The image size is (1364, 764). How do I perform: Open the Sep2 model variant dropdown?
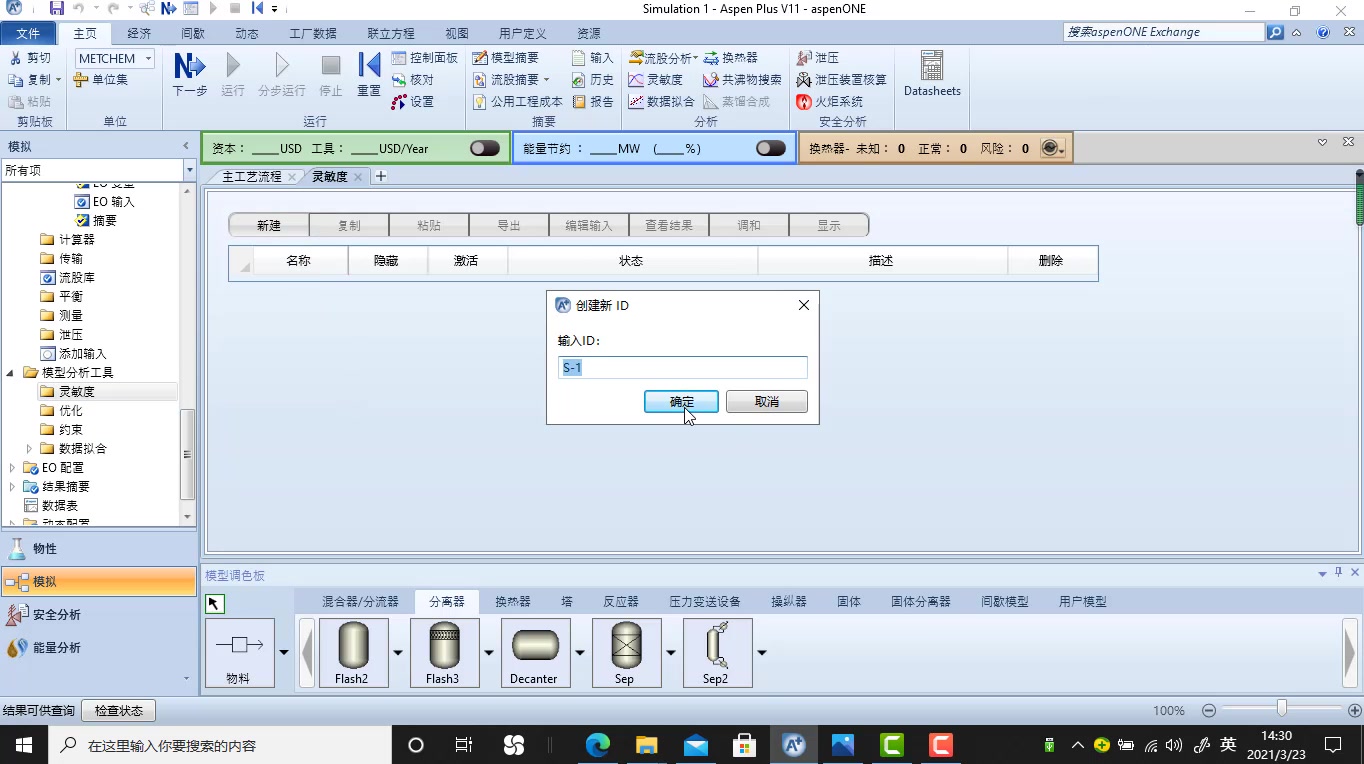pyautogui.click(x=761, y=651)
